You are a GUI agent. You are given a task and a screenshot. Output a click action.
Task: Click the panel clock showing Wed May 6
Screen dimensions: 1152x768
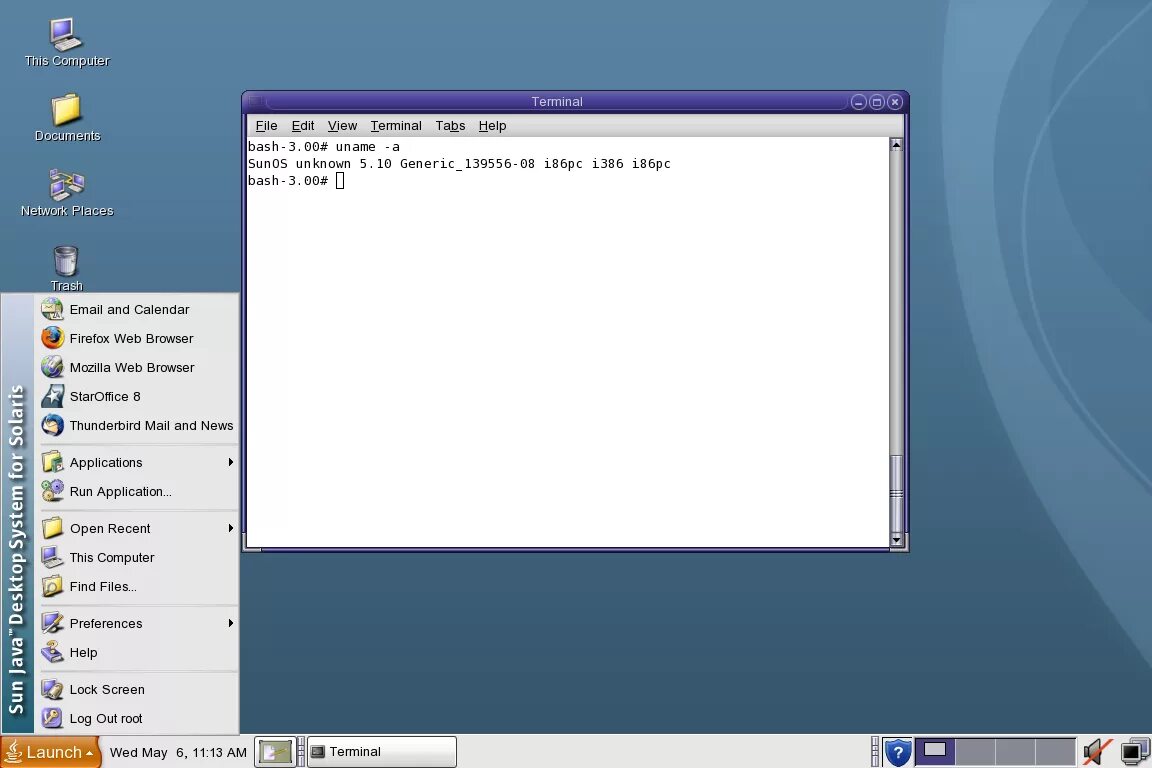[x=178, y=752]
